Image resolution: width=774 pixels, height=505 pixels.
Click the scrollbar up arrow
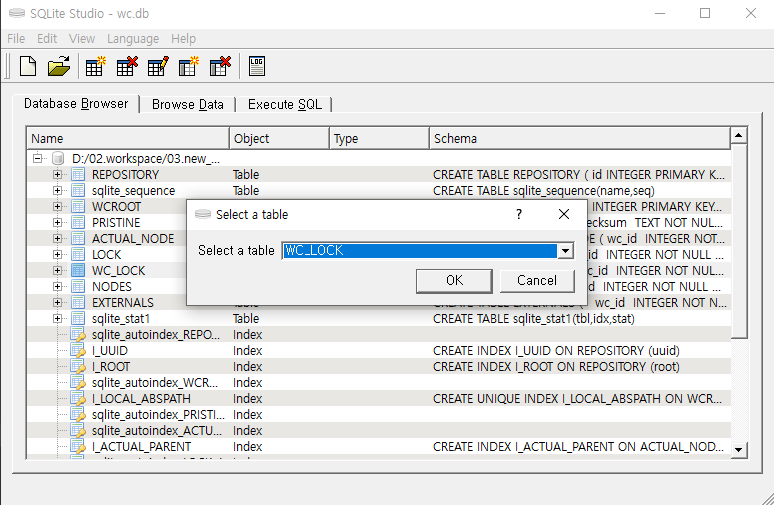tap(738, 135)
